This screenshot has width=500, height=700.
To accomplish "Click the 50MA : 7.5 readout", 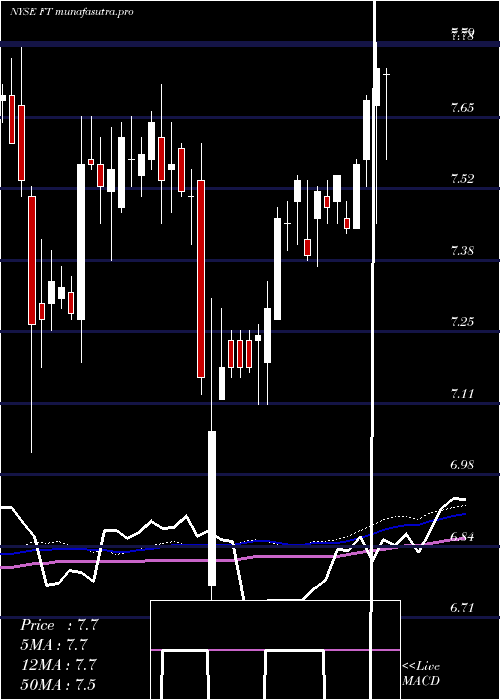I will tap(58, 684).
